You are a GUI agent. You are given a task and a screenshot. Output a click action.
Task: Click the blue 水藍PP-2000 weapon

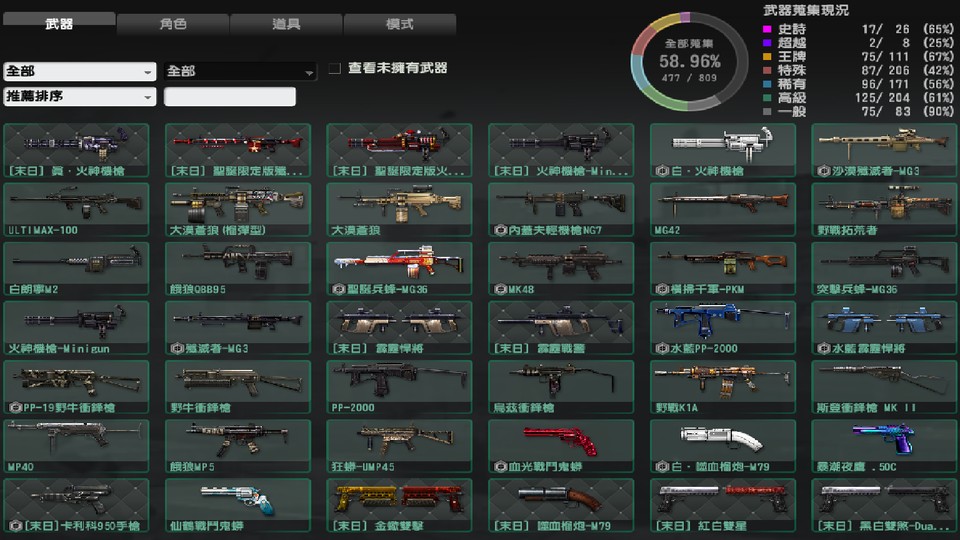[x=723, y=327]
